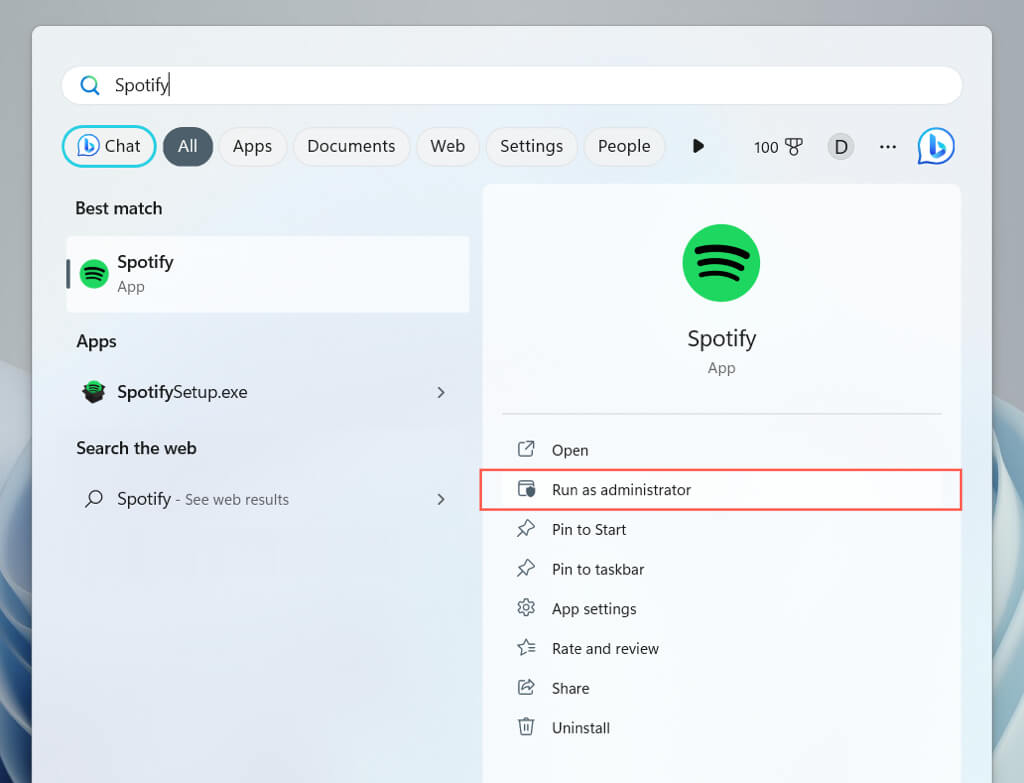Click the Spotify title in preview pane

[722, 339]
